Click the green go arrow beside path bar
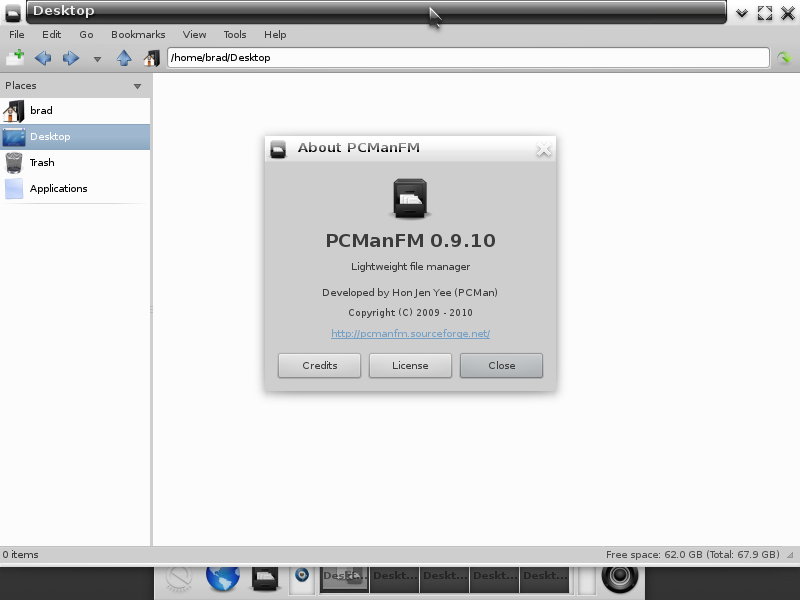 (784, 58)
